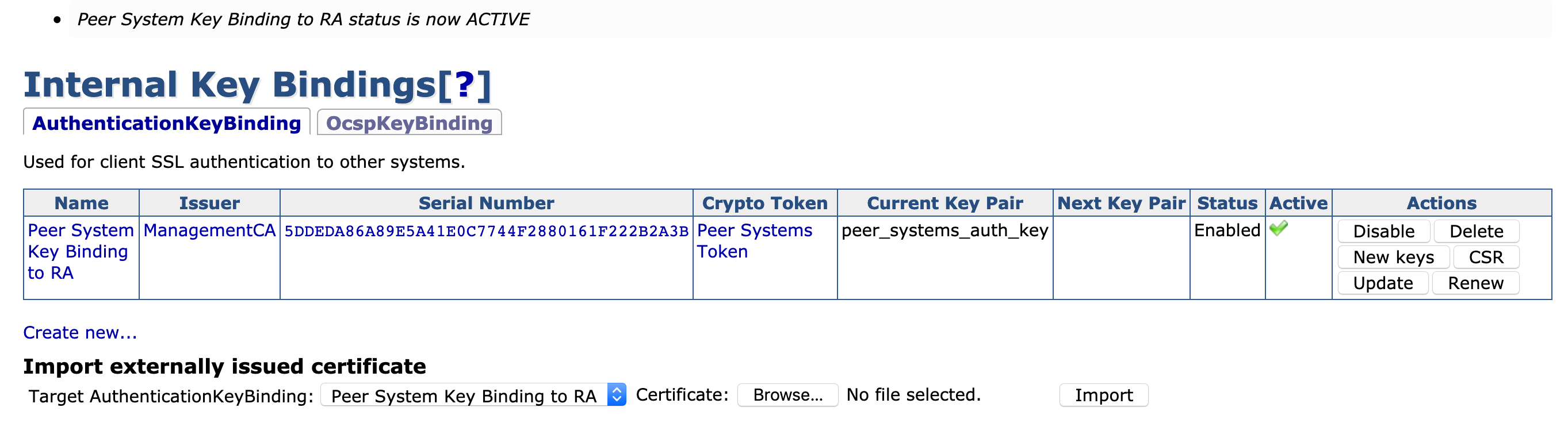Click the Renew button
1568x438 pixels.
pos(1475,283)
